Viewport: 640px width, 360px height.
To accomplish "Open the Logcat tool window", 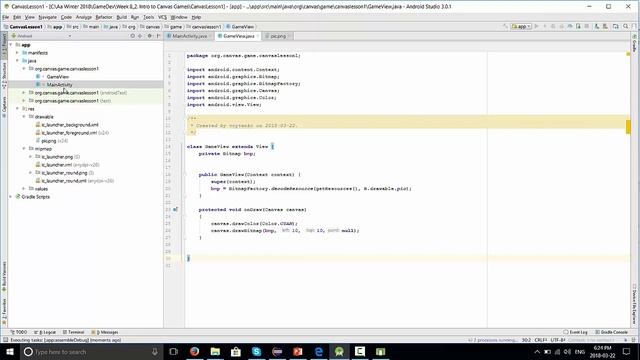I will coord(45,332).
